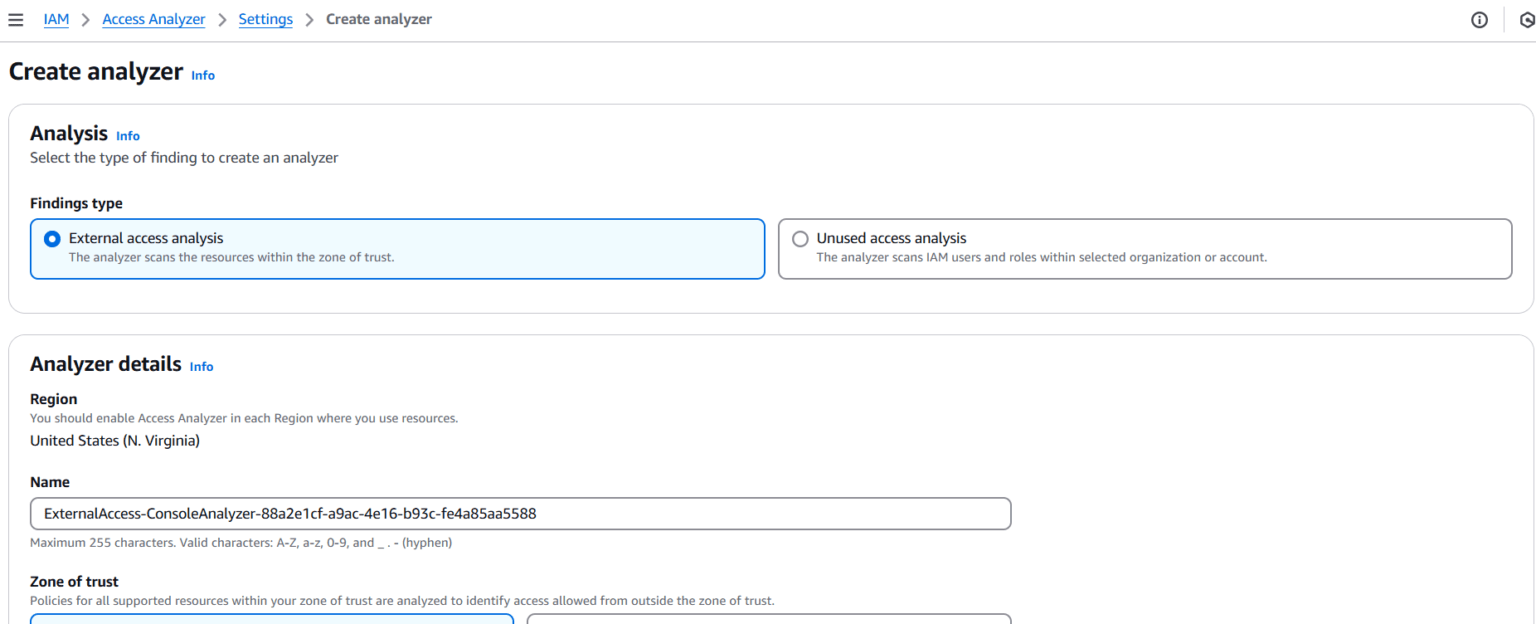This screenshot has height=624, width=1536.
Task: Click the External access analysis selection card
Action: 397,247
